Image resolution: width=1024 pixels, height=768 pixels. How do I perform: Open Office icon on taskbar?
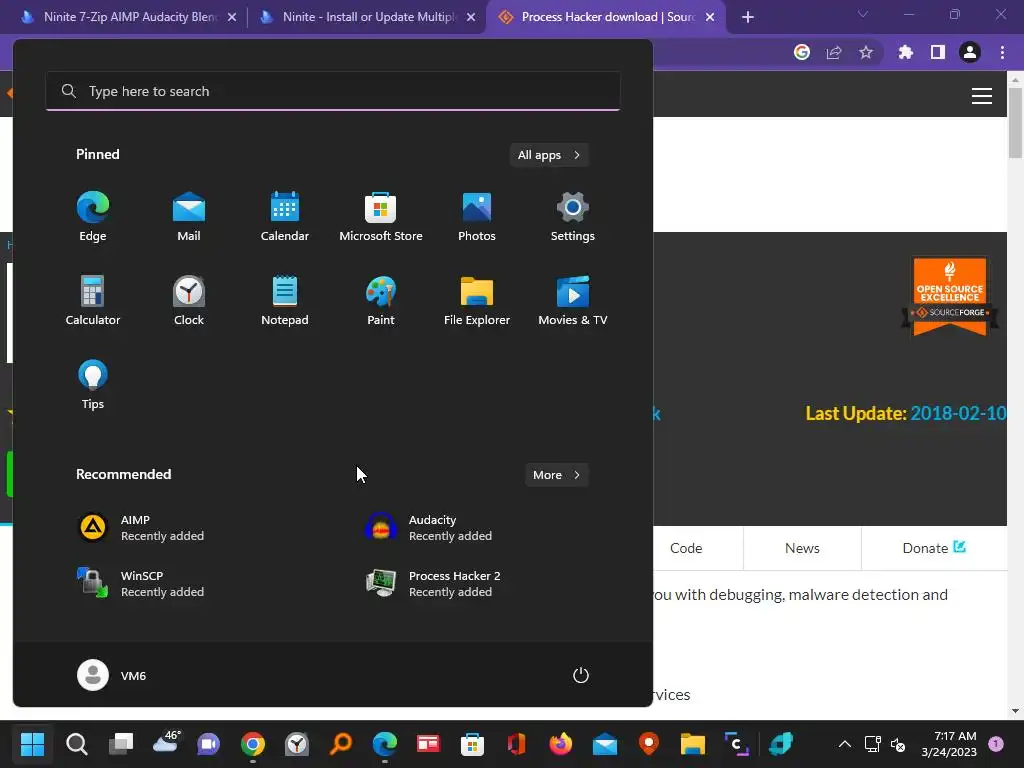click(517, 743)
